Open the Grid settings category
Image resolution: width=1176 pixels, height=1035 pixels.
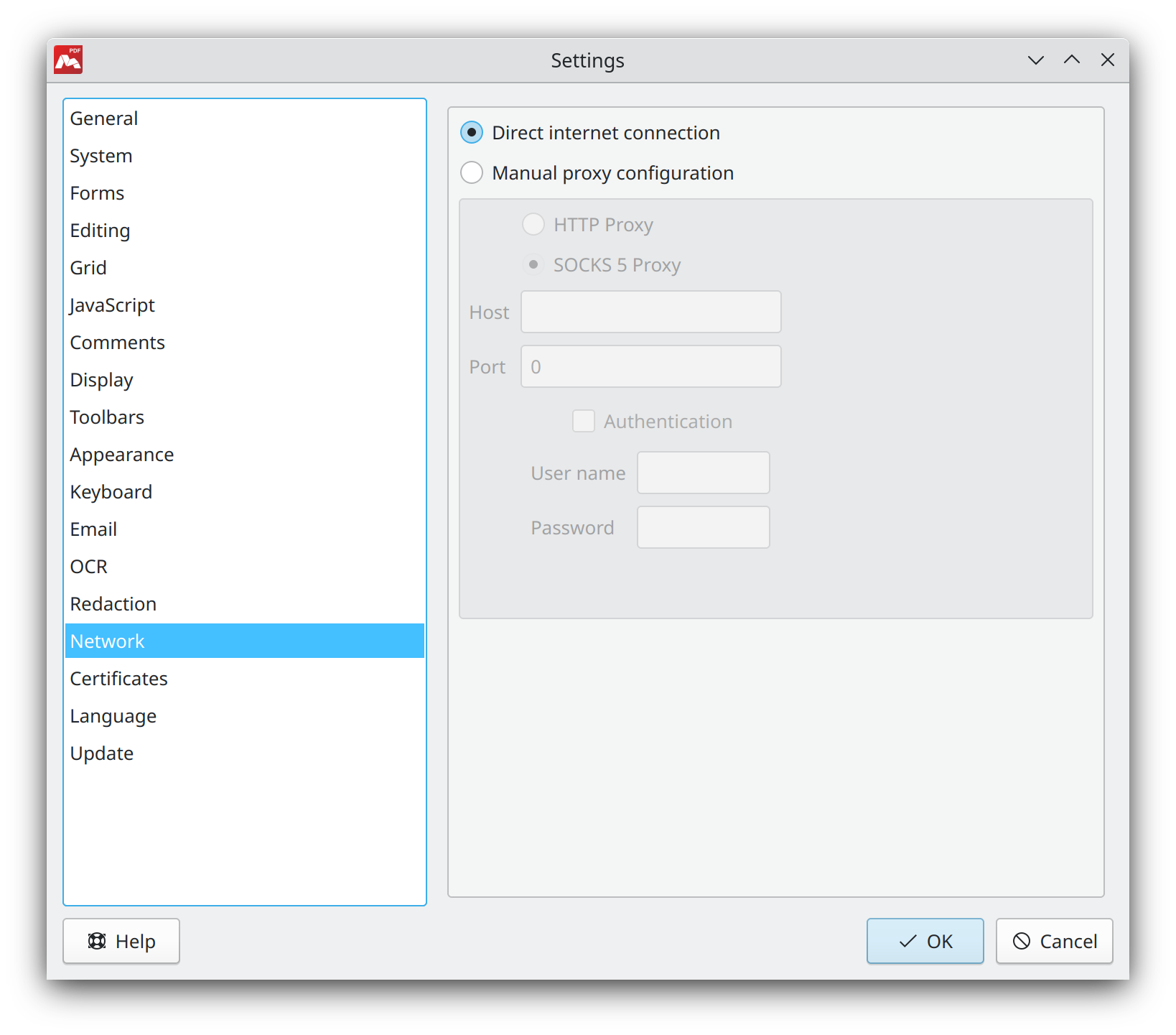click(245, 267)
